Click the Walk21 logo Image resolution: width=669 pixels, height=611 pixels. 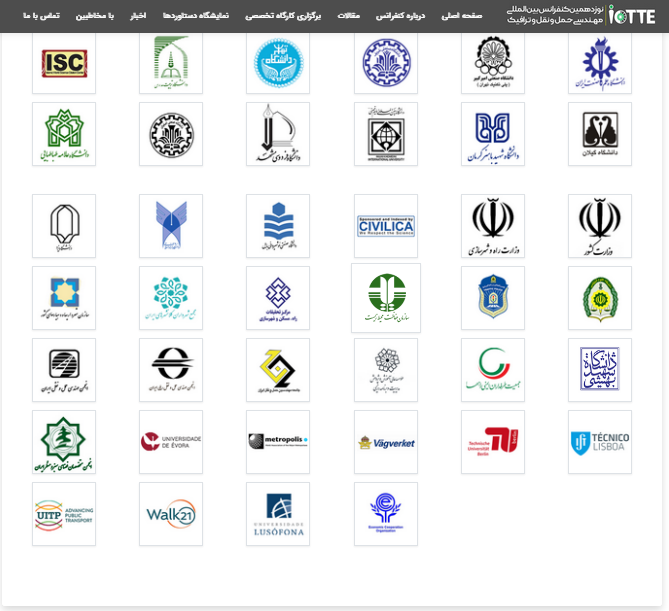(x=171, y=515)
